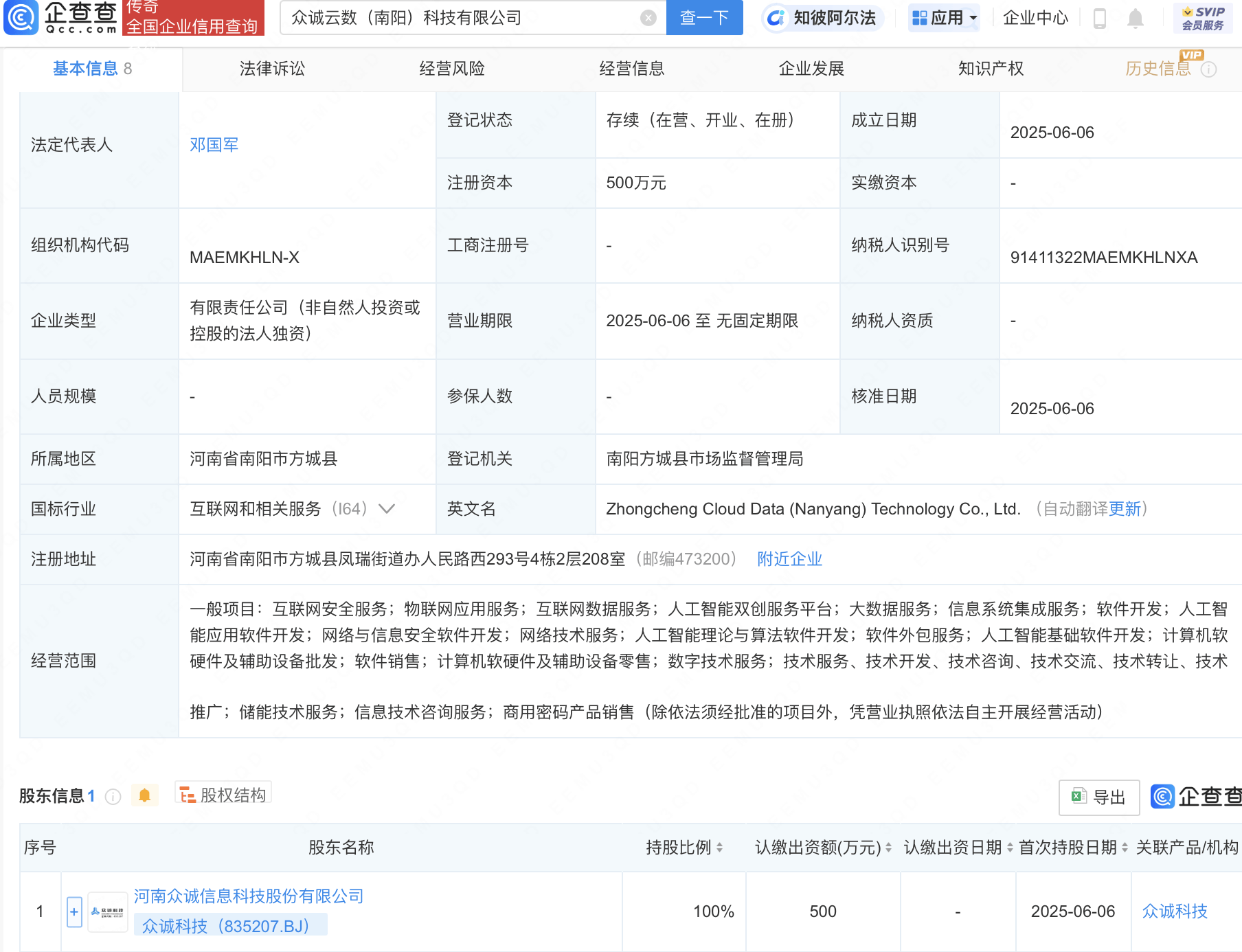1242x952 pixels.
Task: Click stock tag 众诚科技（835207.BJ）
Action: 230,926
